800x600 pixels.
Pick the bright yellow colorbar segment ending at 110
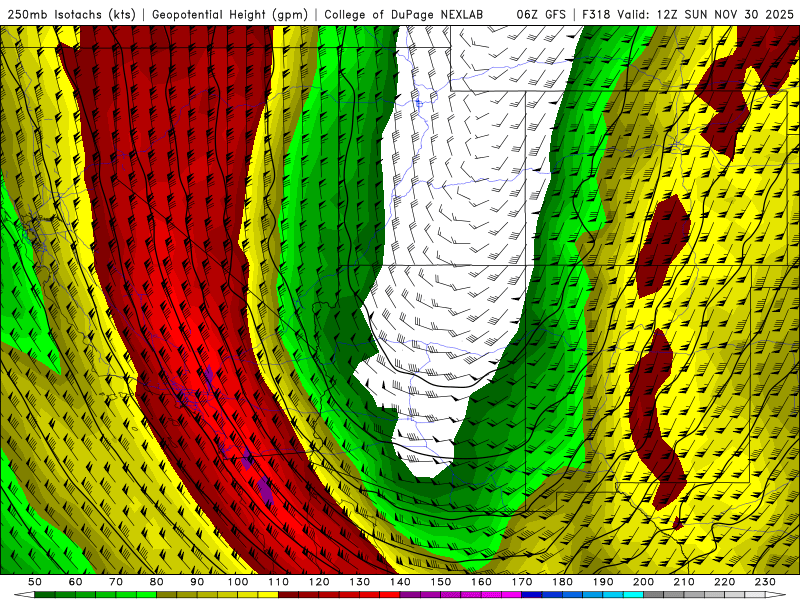point(268,594)
